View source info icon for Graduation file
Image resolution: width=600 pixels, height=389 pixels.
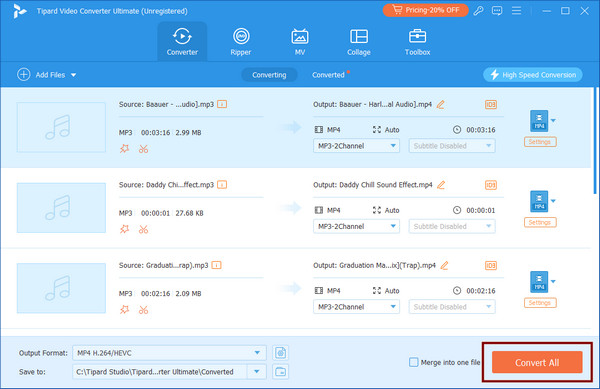pyautogui.click(x=217, y=265)
